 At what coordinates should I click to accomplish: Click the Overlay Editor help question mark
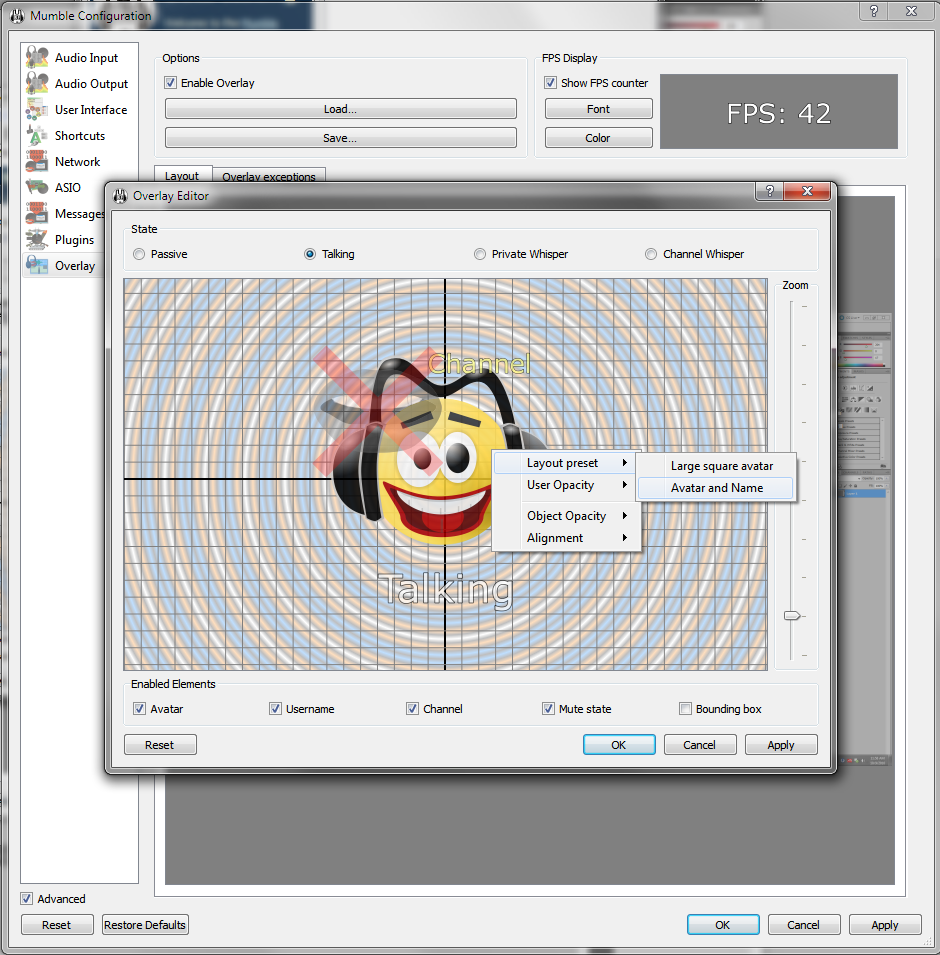pyautogui.click(x=770, y=191)
